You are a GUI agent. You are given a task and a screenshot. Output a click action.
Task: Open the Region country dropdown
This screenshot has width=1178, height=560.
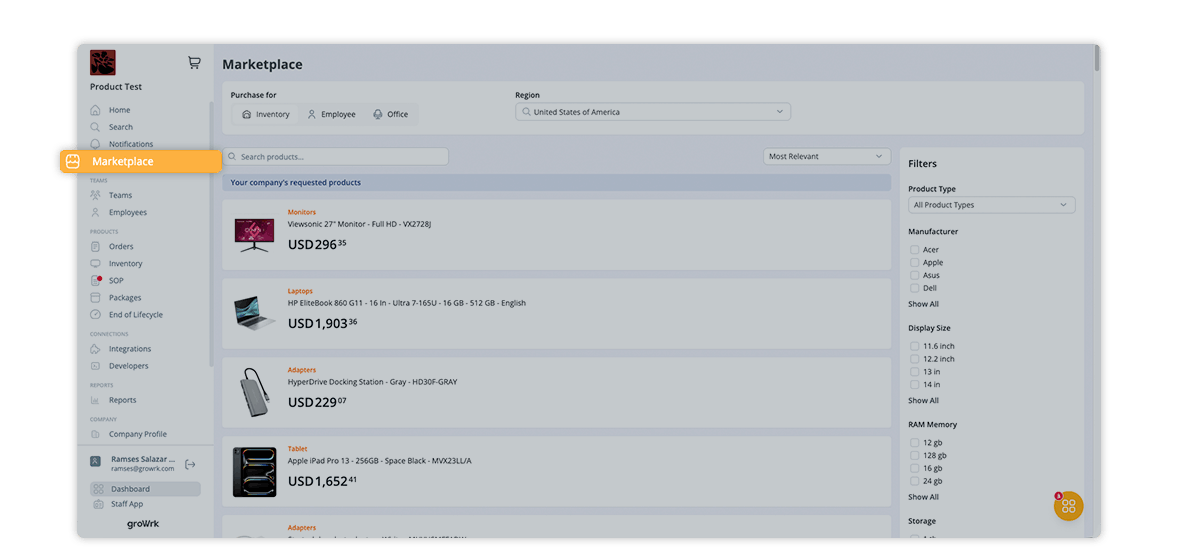653,113
